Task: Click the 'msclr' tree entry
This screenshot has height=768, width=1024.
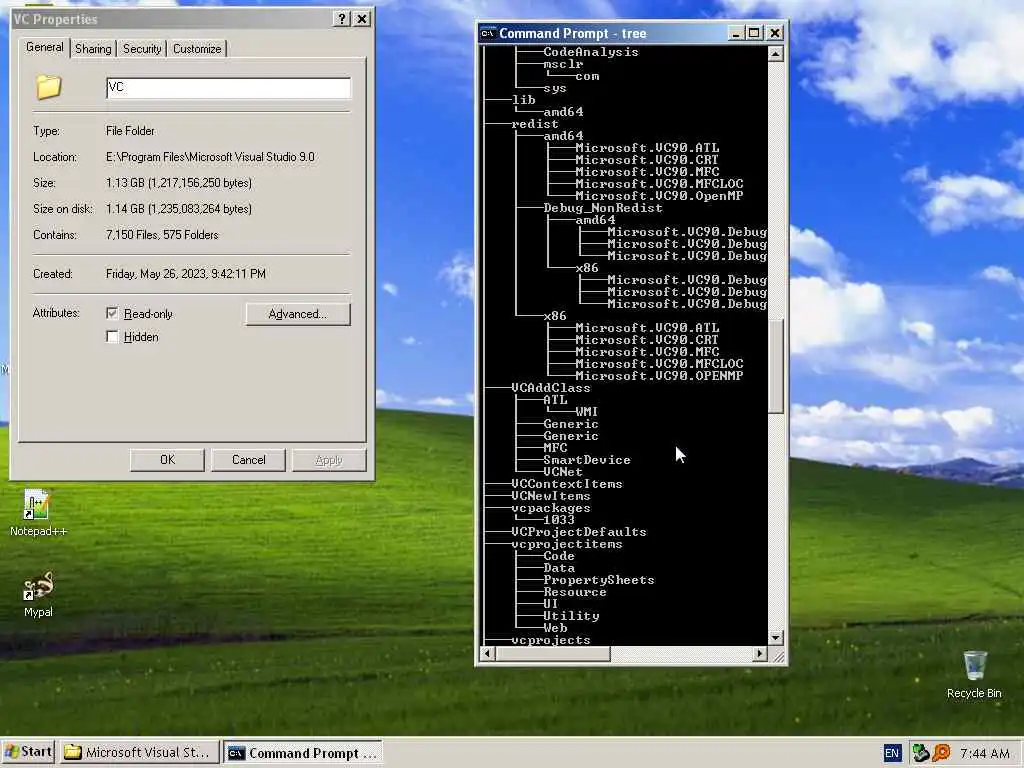Action: tap(563, 64)
